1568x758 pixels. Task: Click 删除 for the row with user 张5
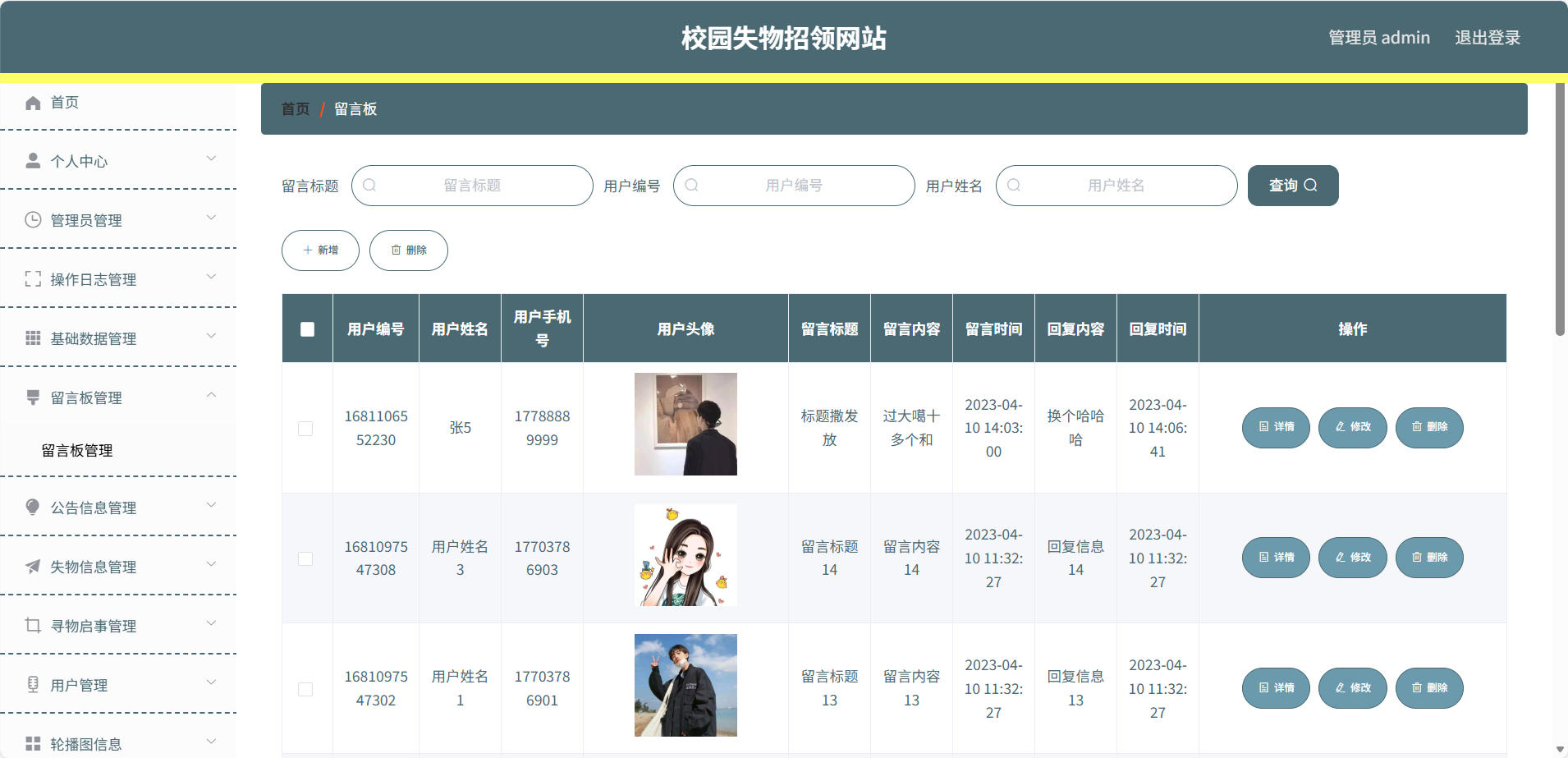1429,428
